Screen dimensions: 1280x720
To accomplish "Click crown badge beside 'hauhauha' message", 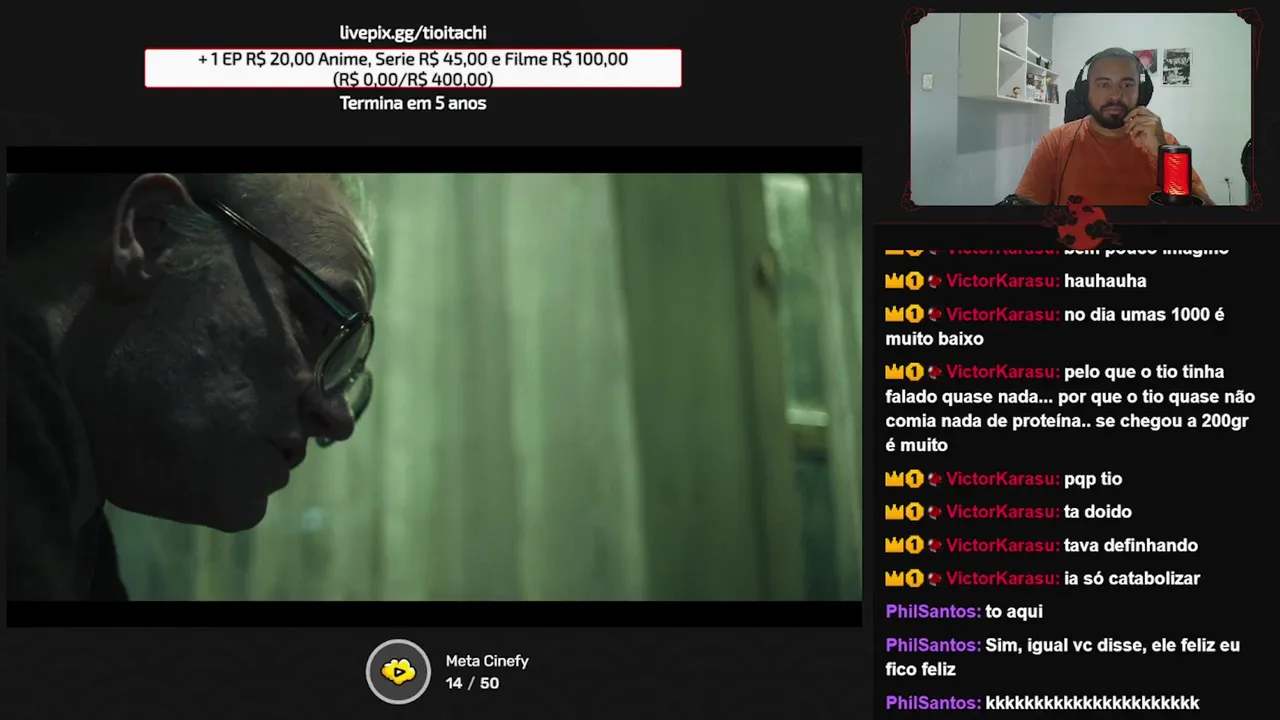I will [x=894, y=281].
